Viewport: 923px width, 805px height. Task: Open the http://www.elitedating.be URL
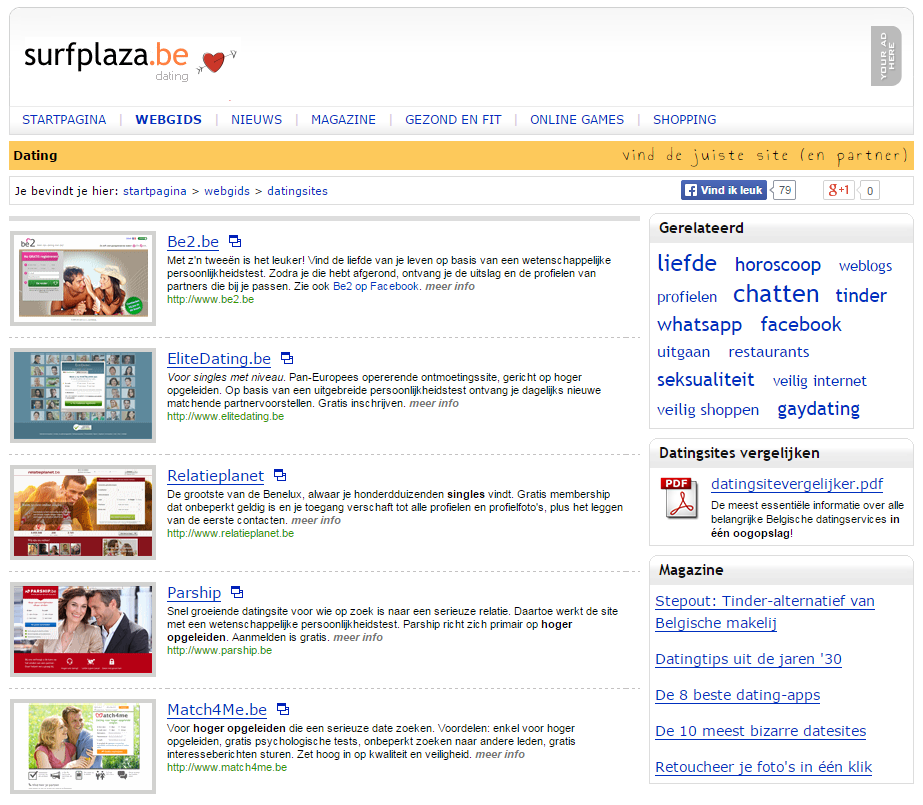coord(225,417)
